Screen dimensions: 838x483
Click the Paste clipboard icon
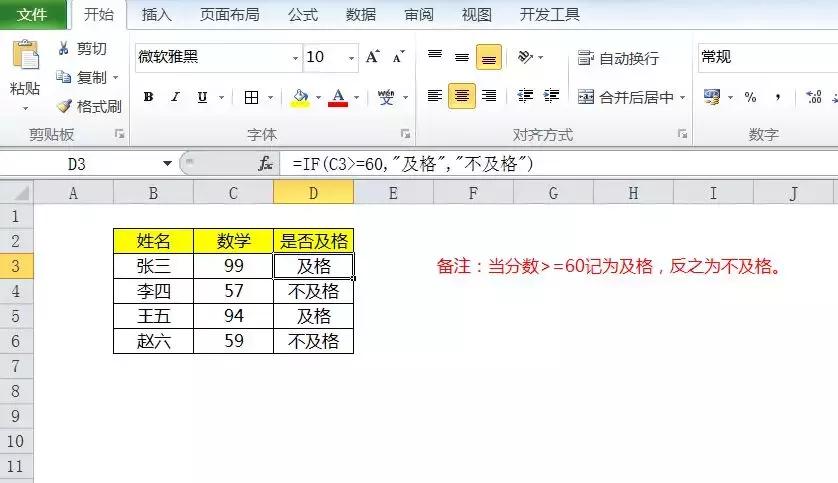coord(25,56)
